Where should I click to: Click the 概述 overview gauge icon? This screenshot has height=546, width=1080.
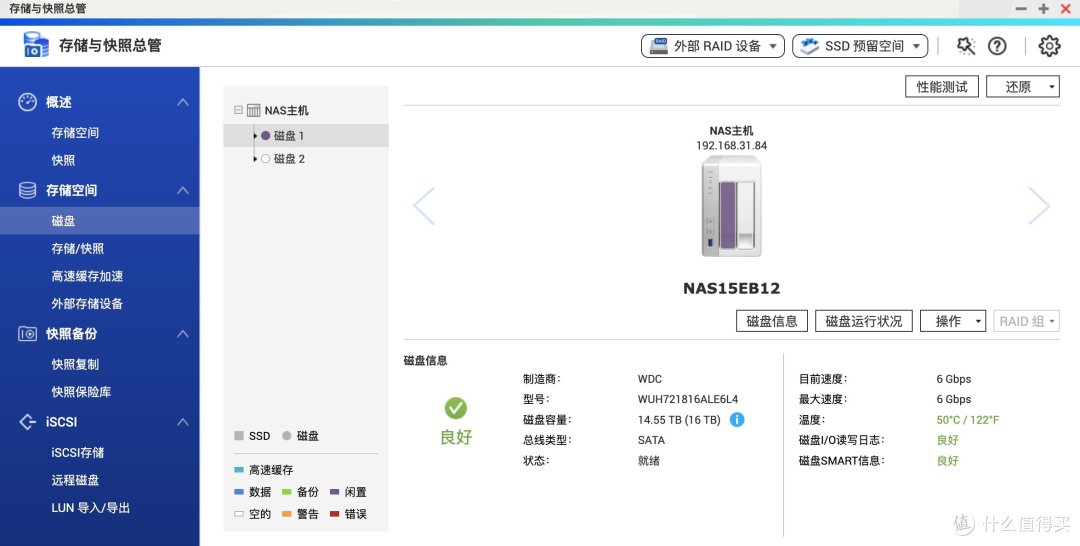[28, 102]
